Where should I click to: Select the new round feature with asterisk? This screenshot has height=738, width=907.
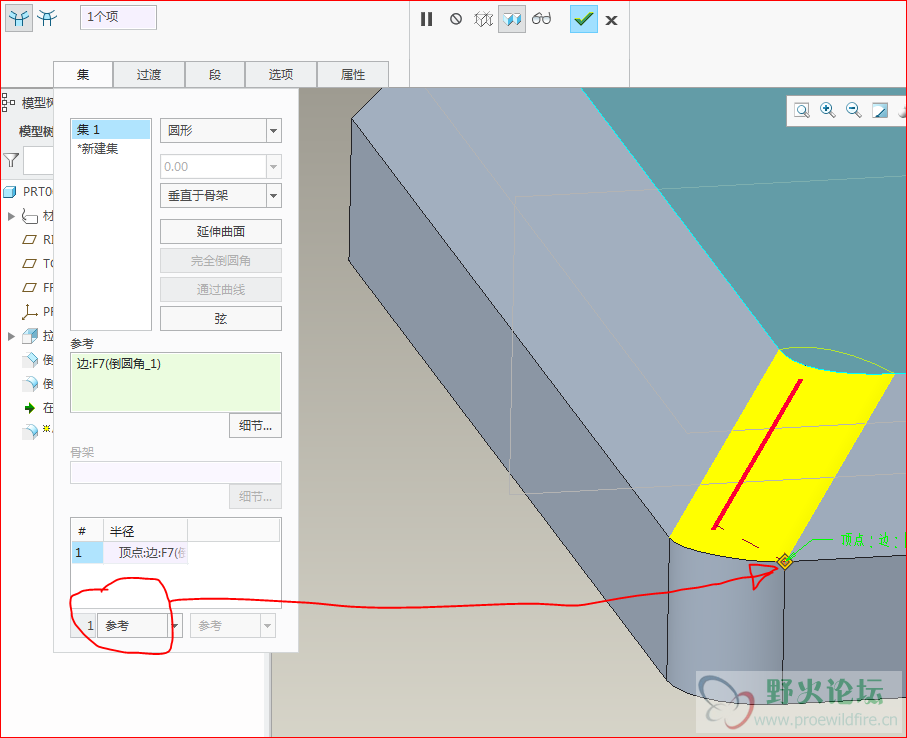coord(38,431)
